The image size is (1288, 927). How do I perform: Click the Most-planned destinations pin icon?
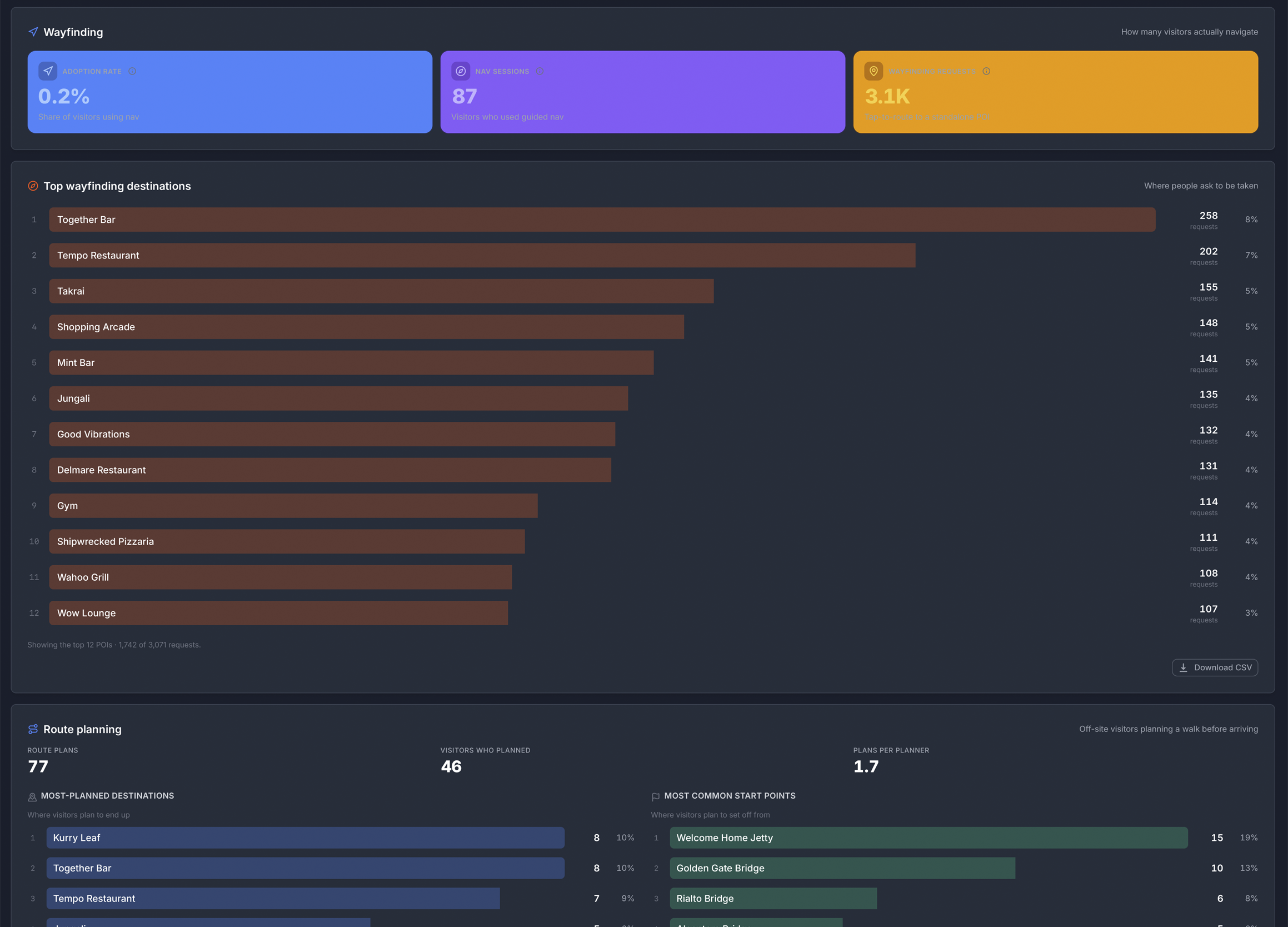pos(32,797)
